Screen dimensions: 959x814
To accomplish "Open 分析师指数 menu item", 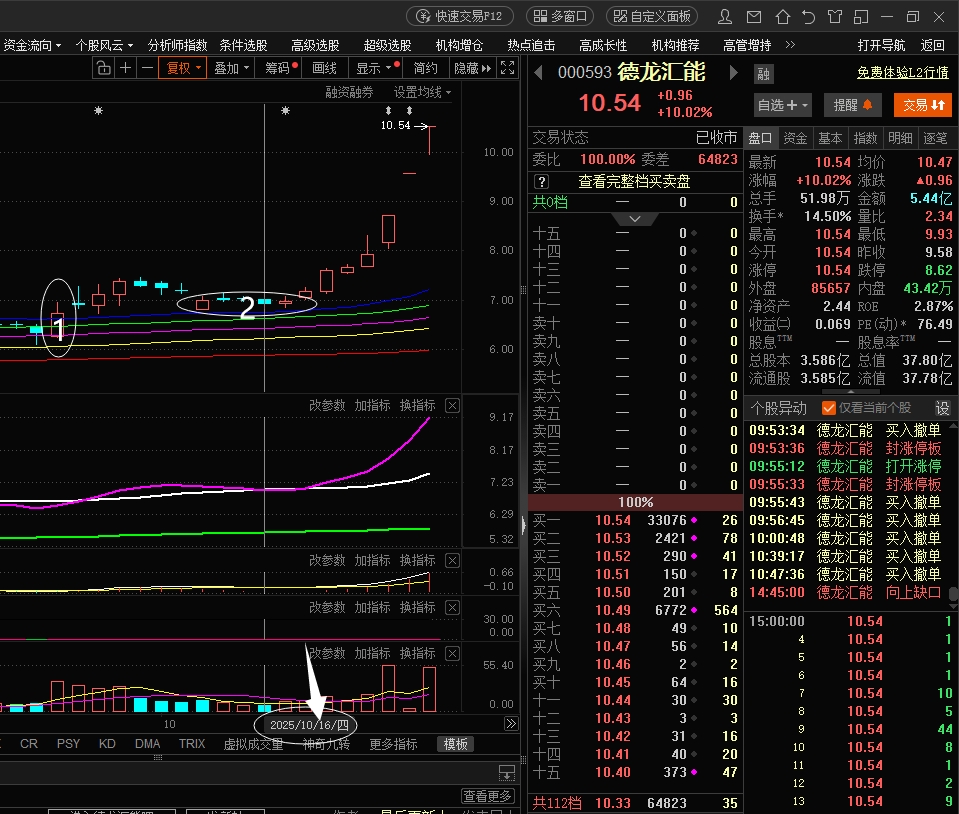I will (x=177, y=45).
